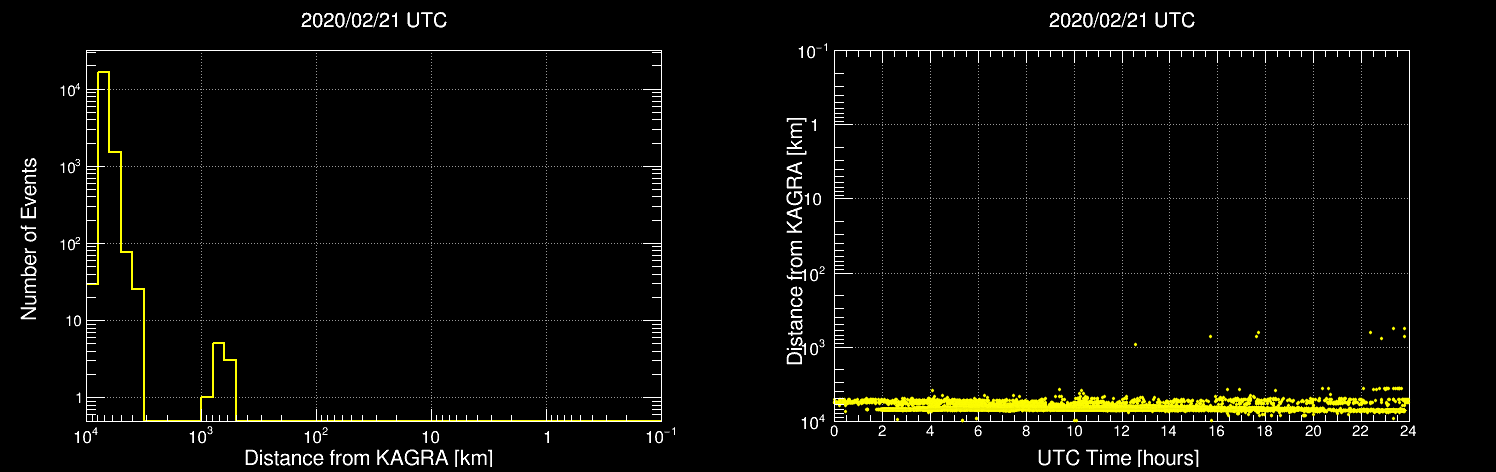
Task: Select the 10^2 tick on the histogram x-axis
Action: coord(316,436)
